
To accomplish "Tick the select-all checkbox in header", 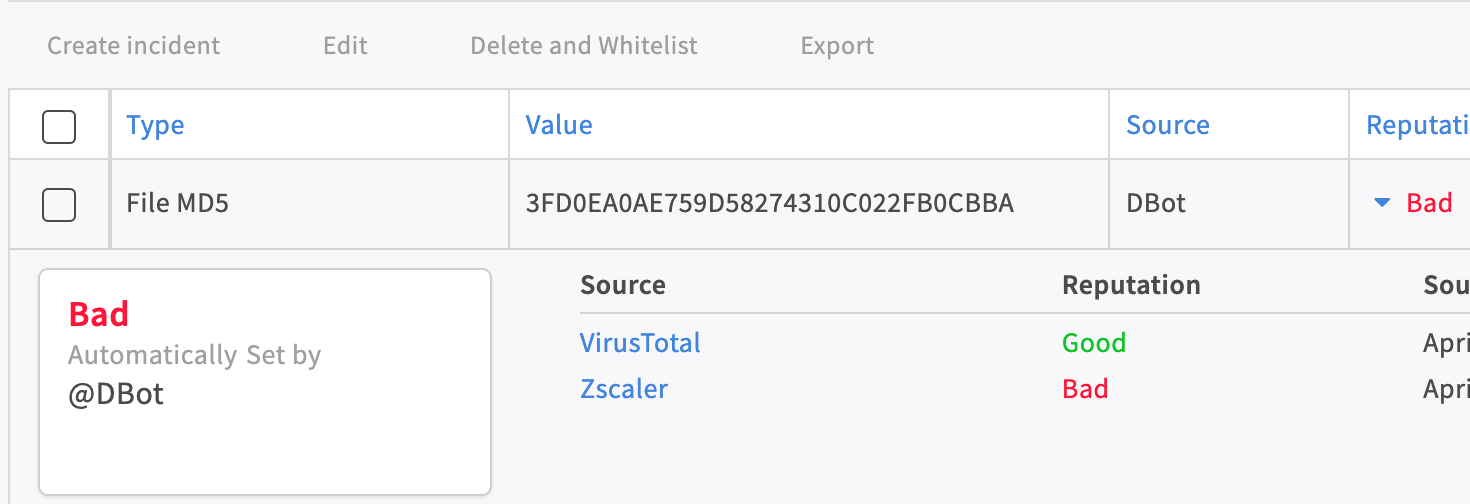I will click(x=59, y=126).
